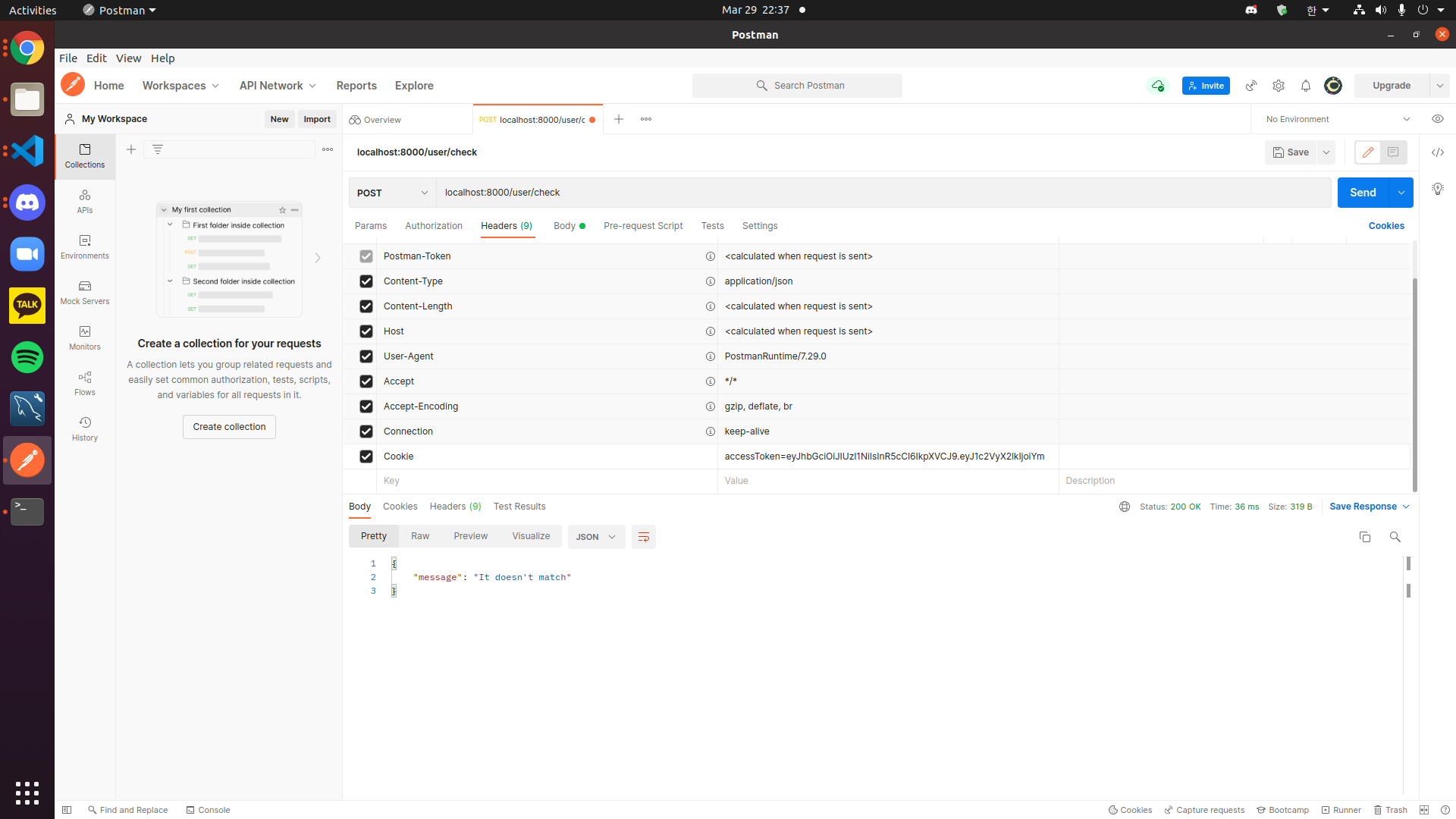The image size is (1456, 819).
Task: Open the Flows sidebar panel
Action: click(85, 384)
